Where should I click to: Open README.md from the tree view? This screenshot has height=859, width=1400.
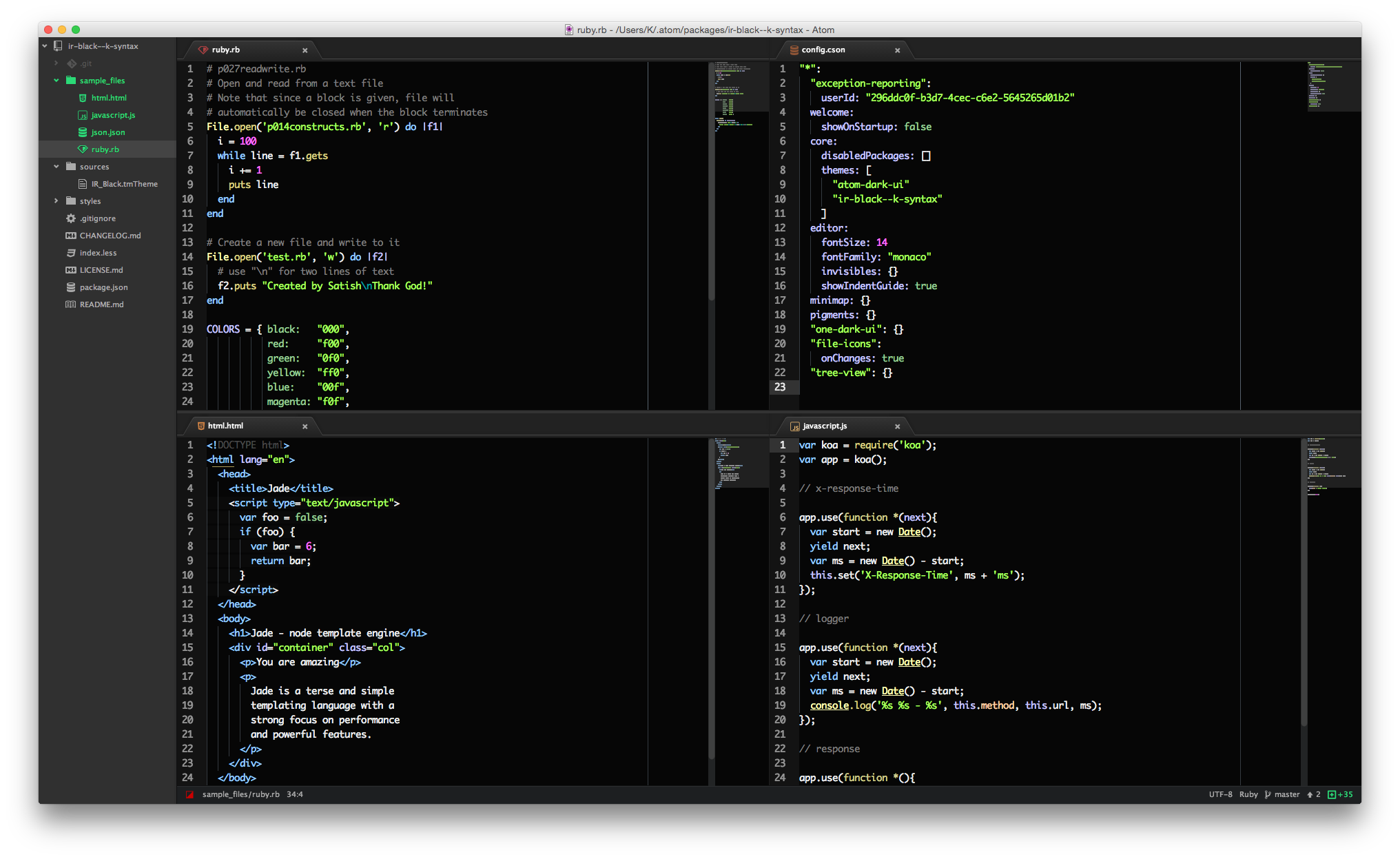pyautogui.click(x=101, y=304)
